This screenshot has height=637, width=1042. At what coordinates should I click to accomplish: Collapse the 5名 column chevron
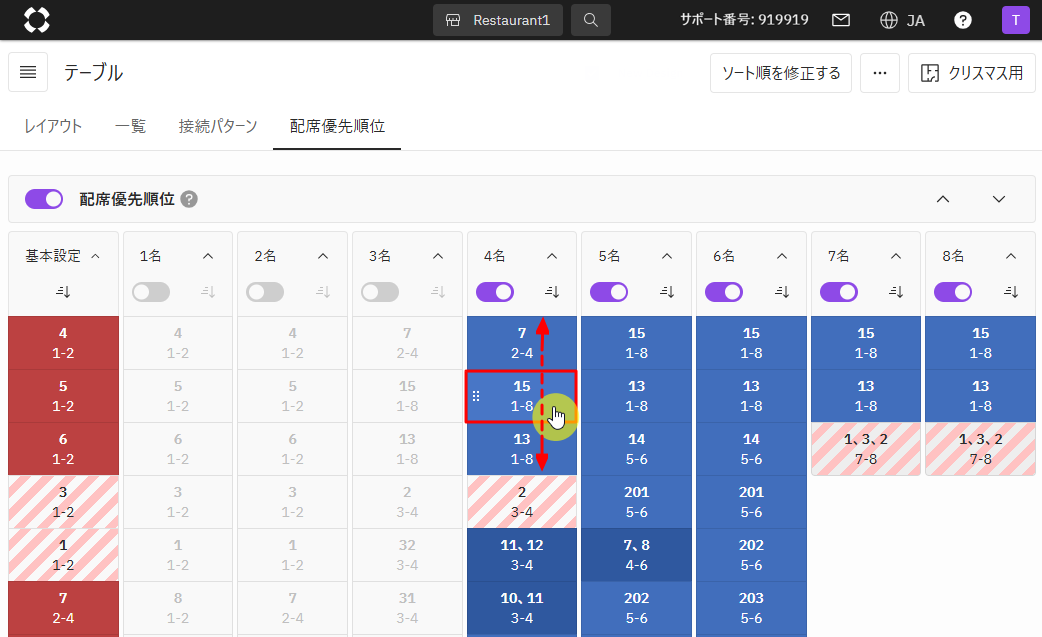[x=667, y=256]
